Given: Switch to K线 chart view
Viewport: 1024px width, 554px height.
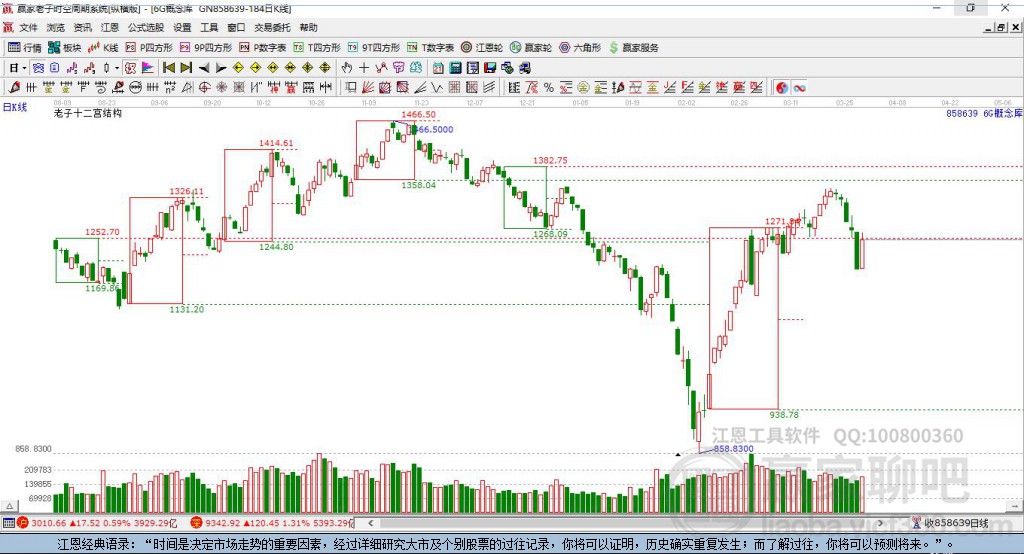Looking at the screenshot, I should coord(103,48).
